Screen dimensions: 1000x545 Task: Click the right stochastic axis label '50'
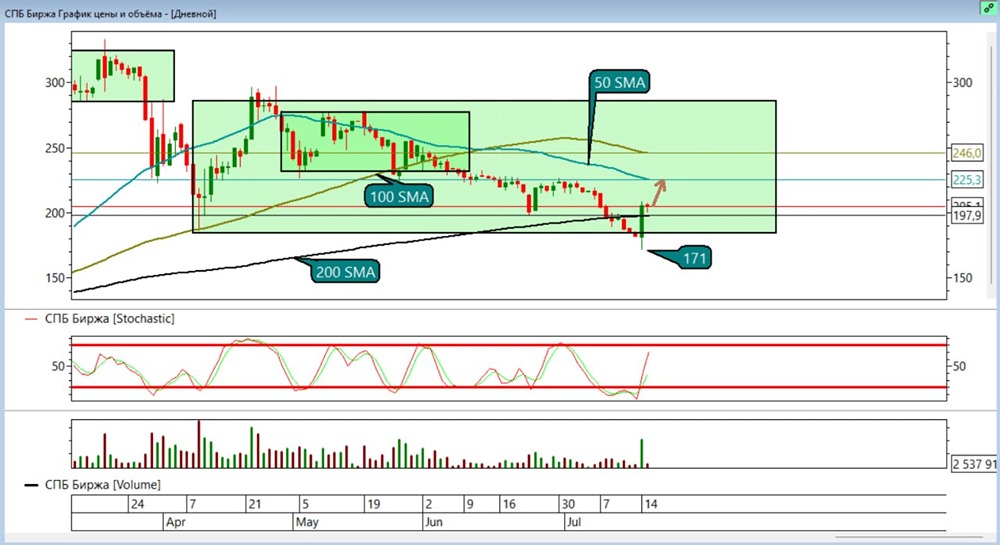pos(959,367)
